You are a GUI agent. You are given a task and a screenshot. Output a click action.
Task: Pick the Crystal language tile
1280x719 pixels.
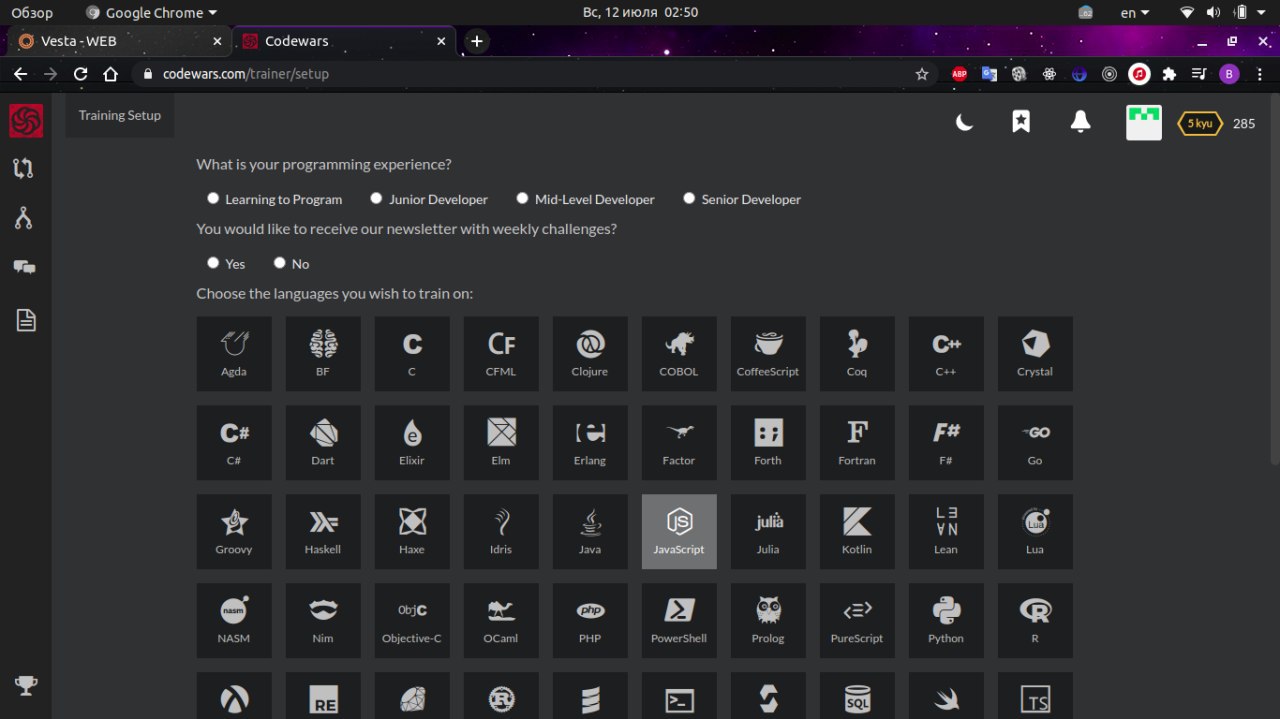click(1035, 354)
